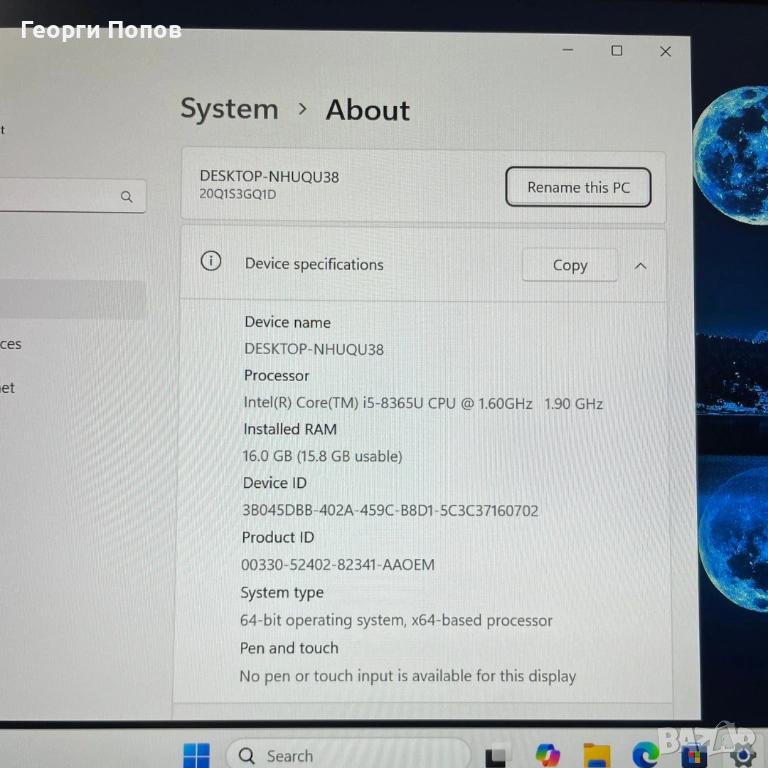Click the magnifier icon in the Settings search box
This screenshot has width=768, height=768.
[127, 197]
